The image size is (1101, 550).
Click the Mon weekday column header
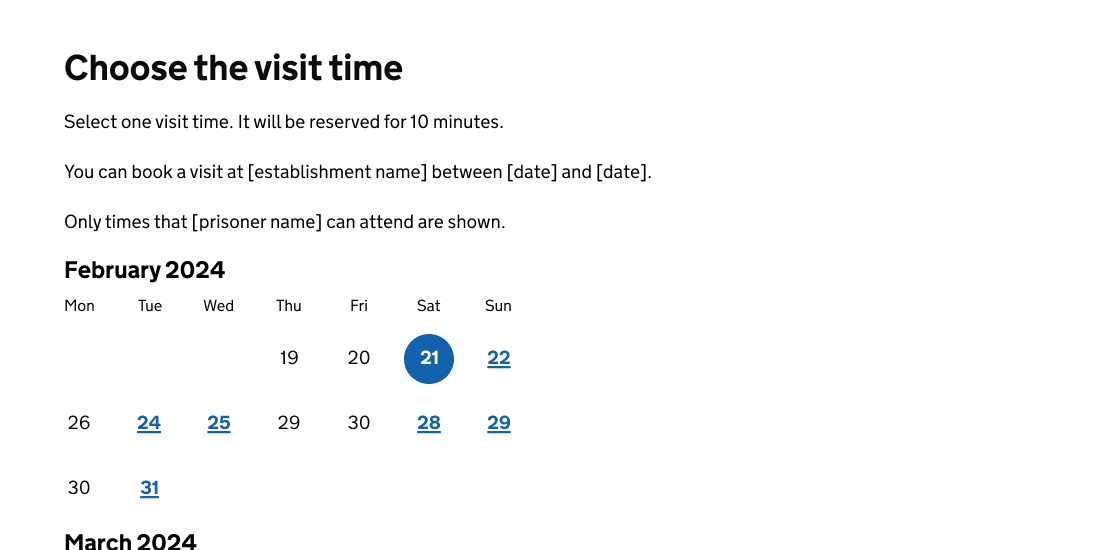tap(79, 306)
